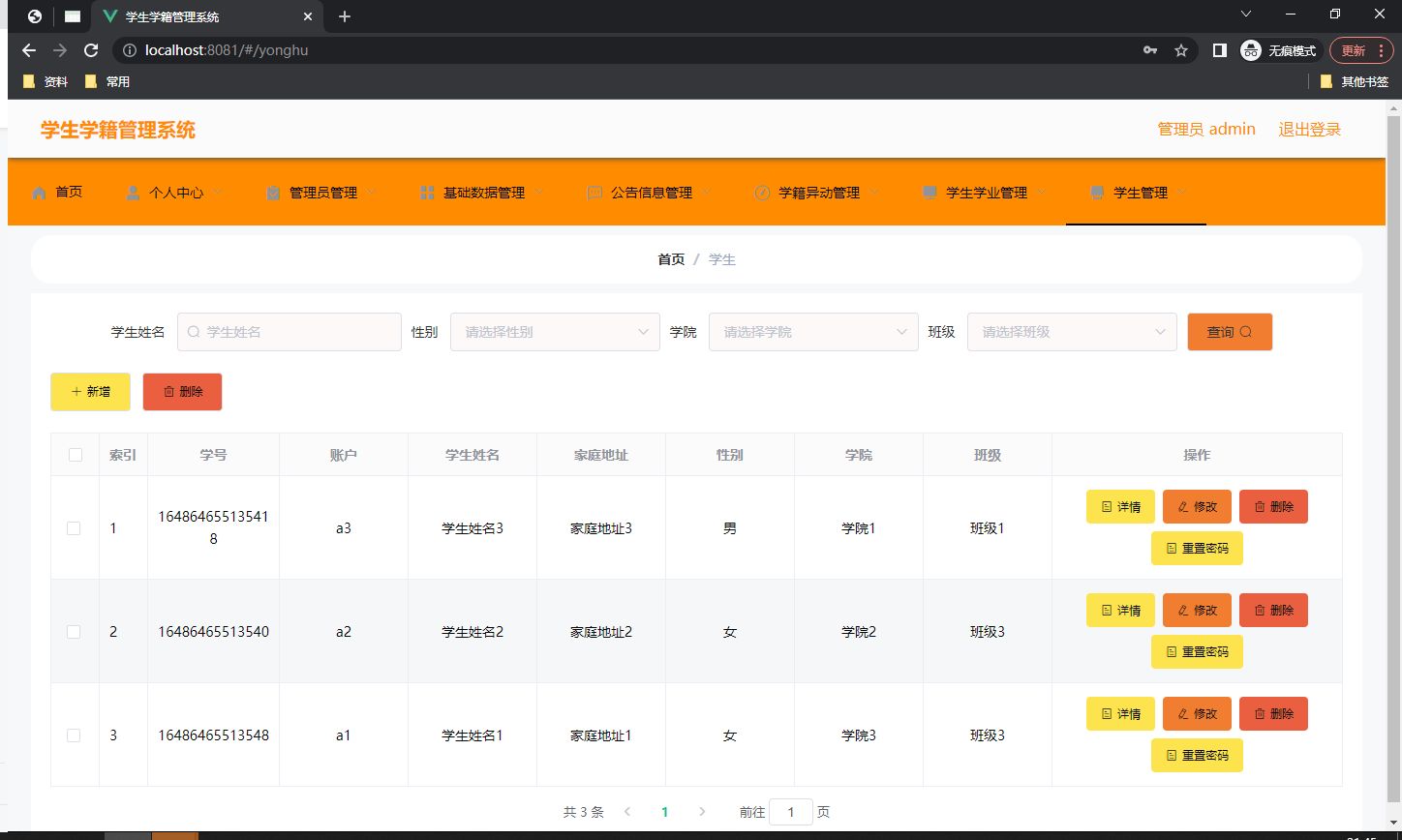
Task: Open a new browser tab with plus
Action: (x=345, y=16)
